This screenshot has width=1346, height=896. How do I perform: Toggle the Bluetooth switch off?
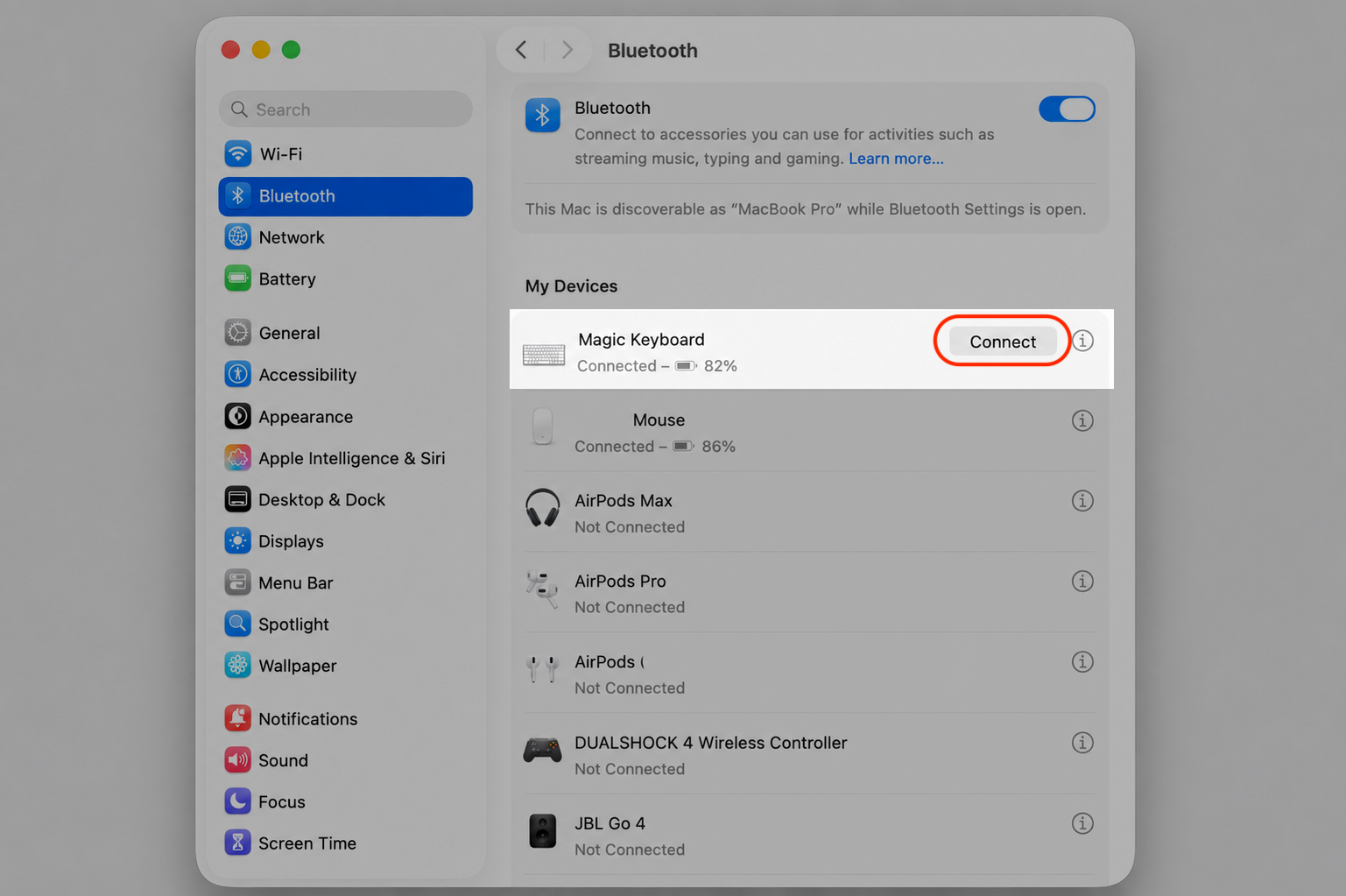tap(1067, 109)
